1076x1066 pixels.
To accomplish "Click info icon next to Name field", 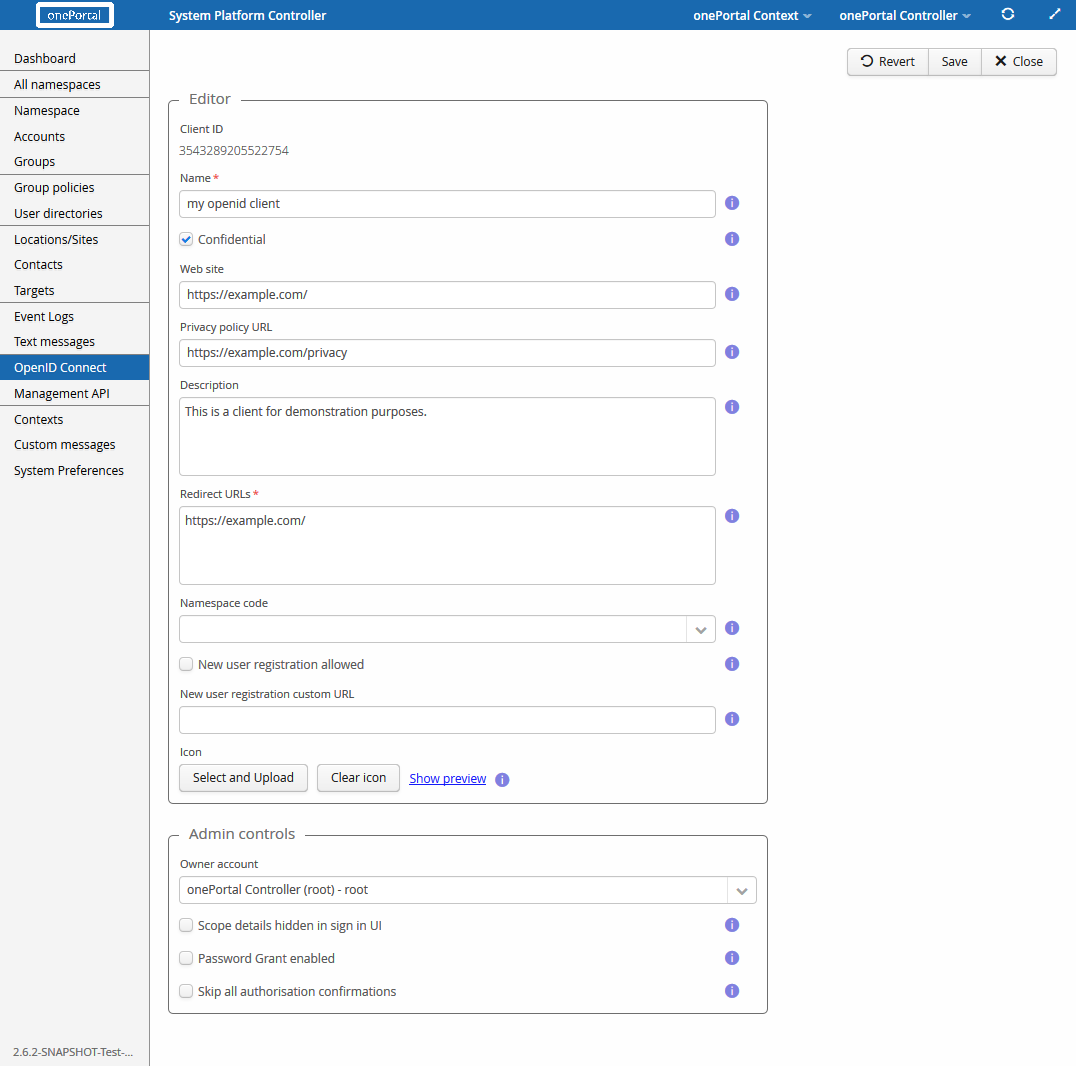I will point(732,203).
